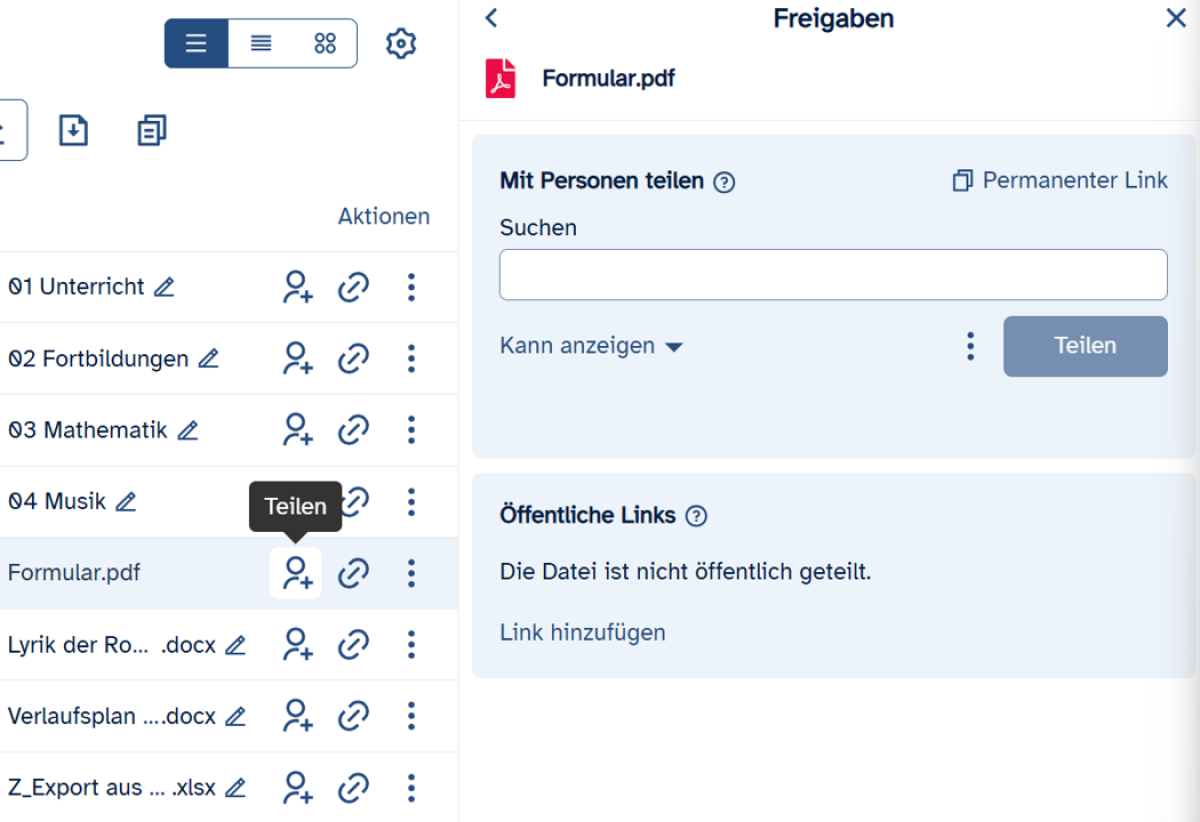Click the Link hinzufügen link
Viewport: 1200px width, 822px height.
coord(582,632)
